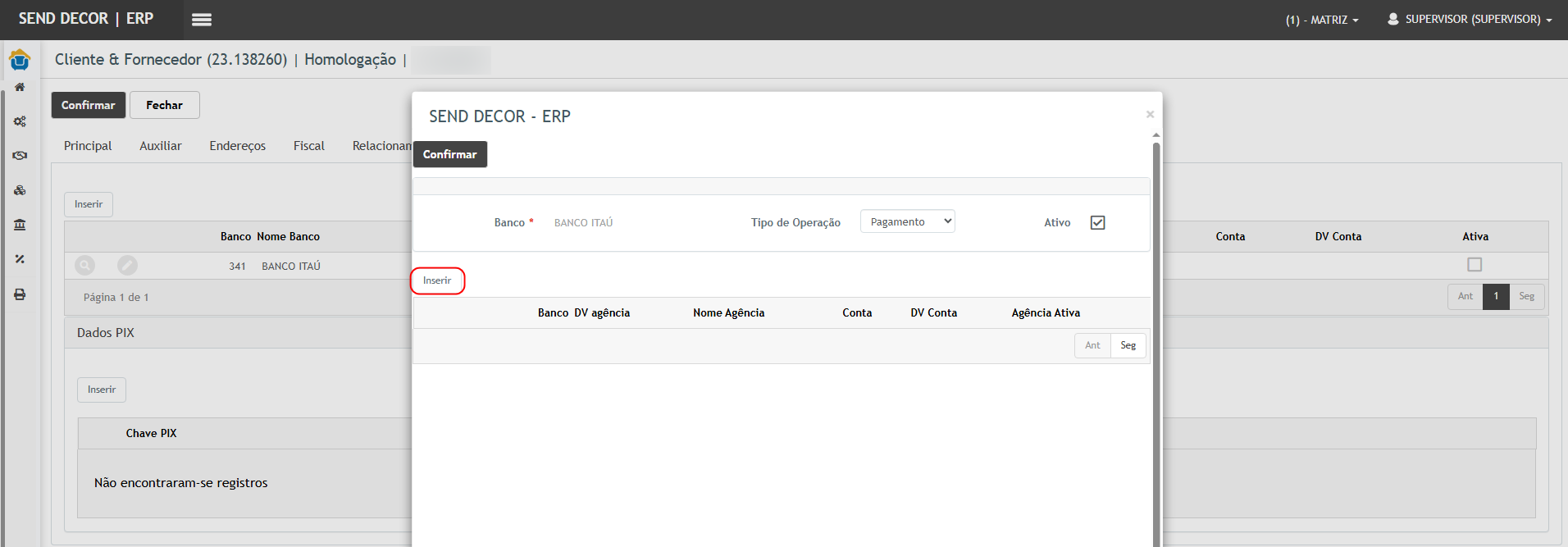Click the DV agência column header in dialog
Screen dimensions: 1568x547
602,312
